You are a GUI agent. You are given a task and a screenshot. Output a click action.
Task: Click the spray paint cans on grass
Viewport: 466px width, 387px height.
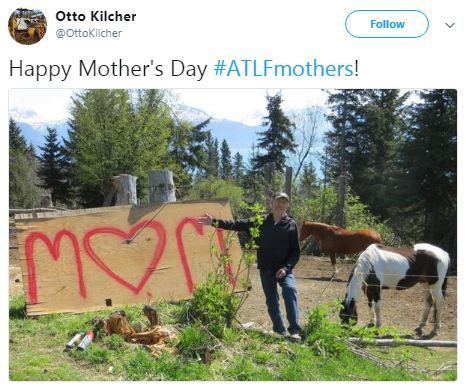pyautogui.click(x=80, y=340)
